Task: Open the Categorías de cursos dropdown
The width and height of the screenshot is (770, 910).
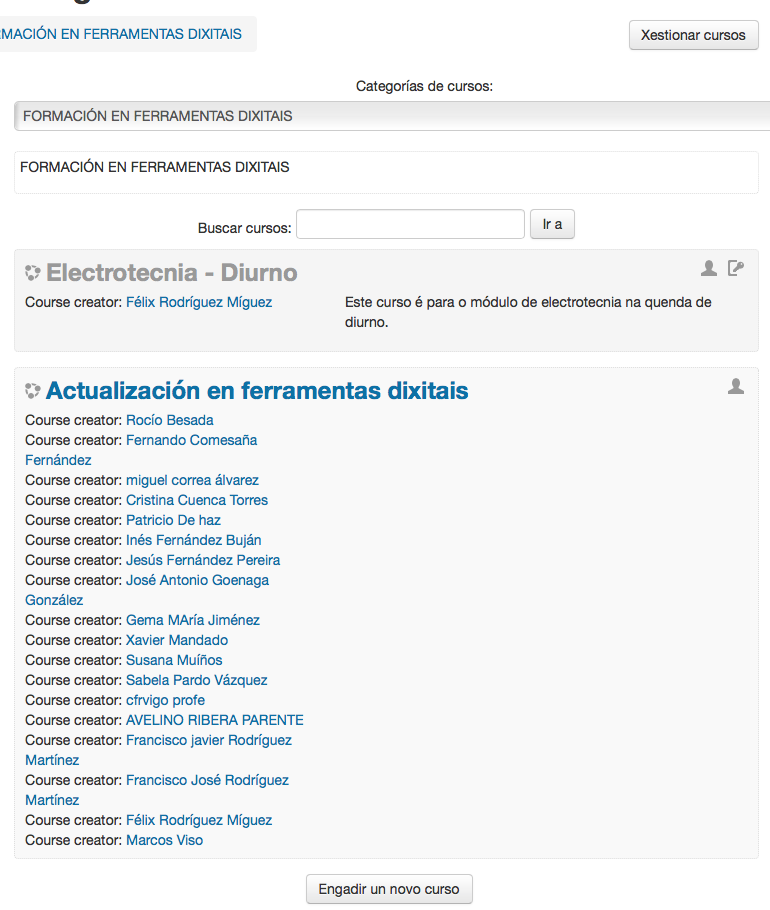Action: pos(392,116)
